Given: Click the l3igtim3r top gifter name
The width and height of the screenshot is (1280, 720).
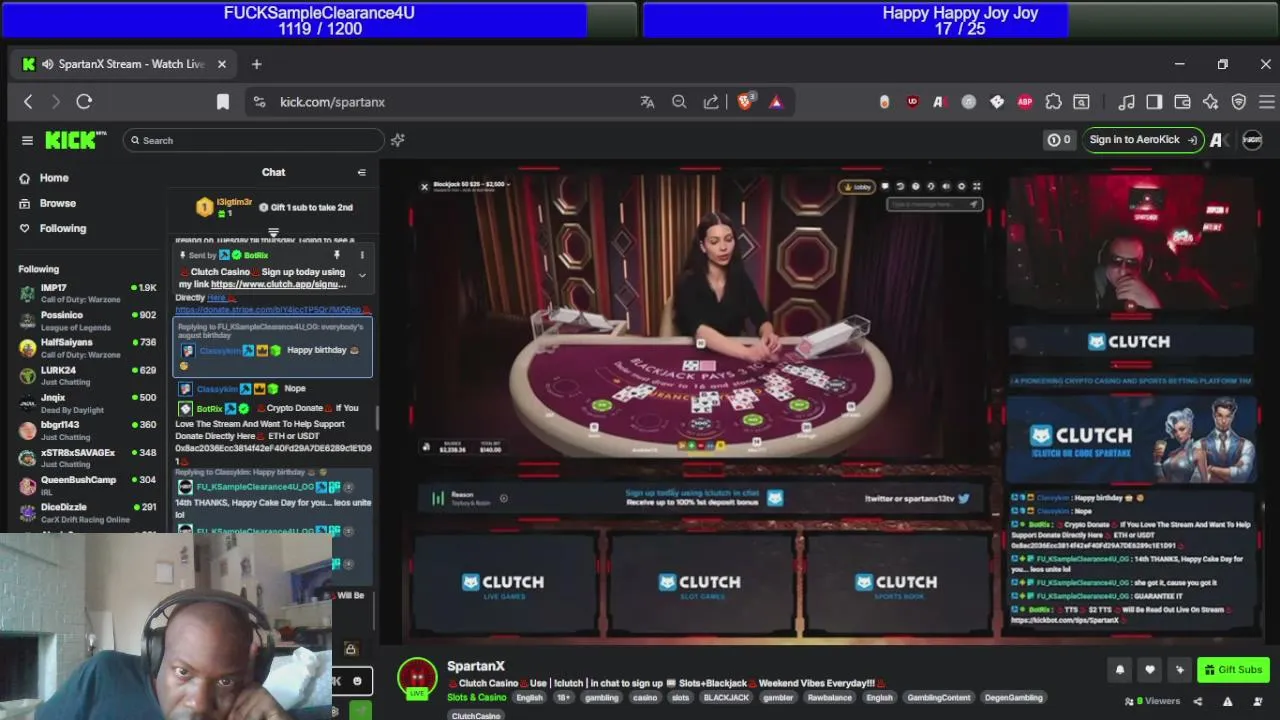Looking at the screenshot, I should 234,202.
